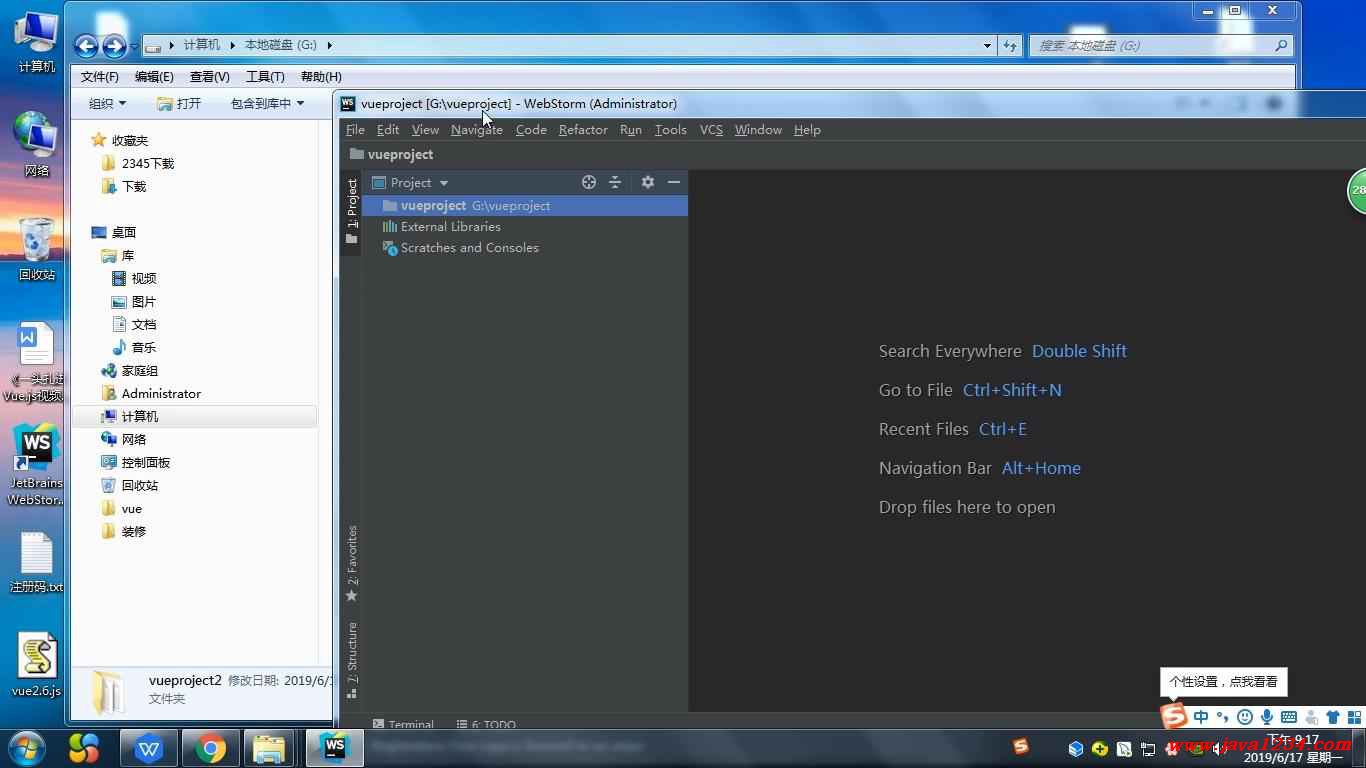Toggle the Project tool window tab
The height and width of the screenshot is (768, 1366).
352,204
